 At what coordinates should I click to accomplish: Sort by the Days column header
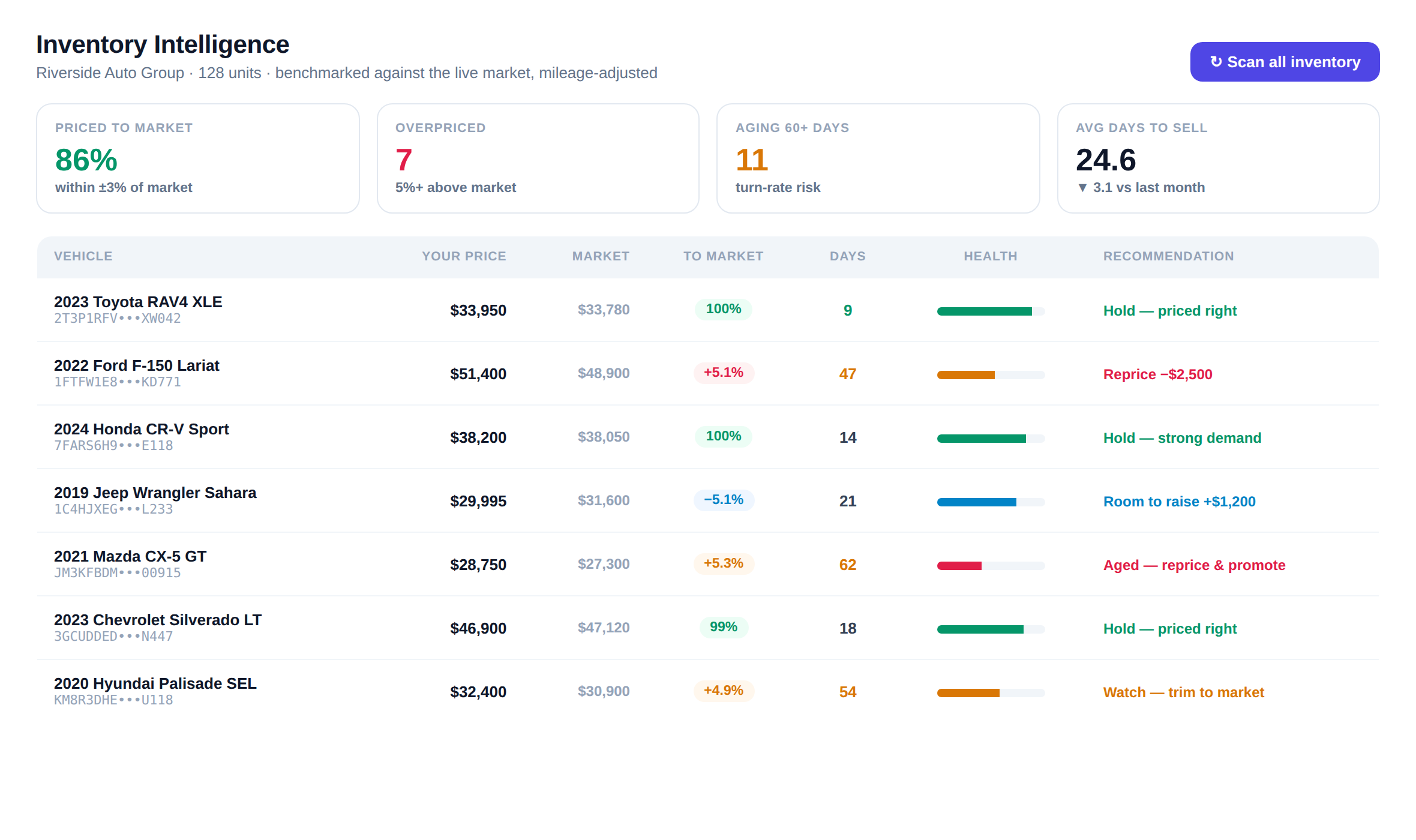[847, 256]
